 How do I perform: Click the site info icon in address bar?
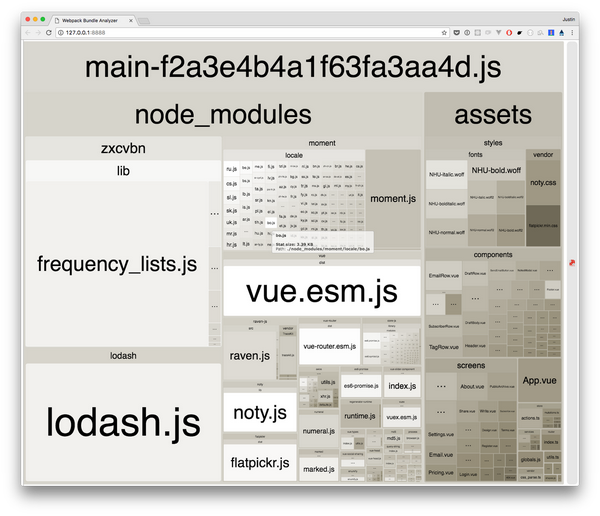tap(60, 33)
